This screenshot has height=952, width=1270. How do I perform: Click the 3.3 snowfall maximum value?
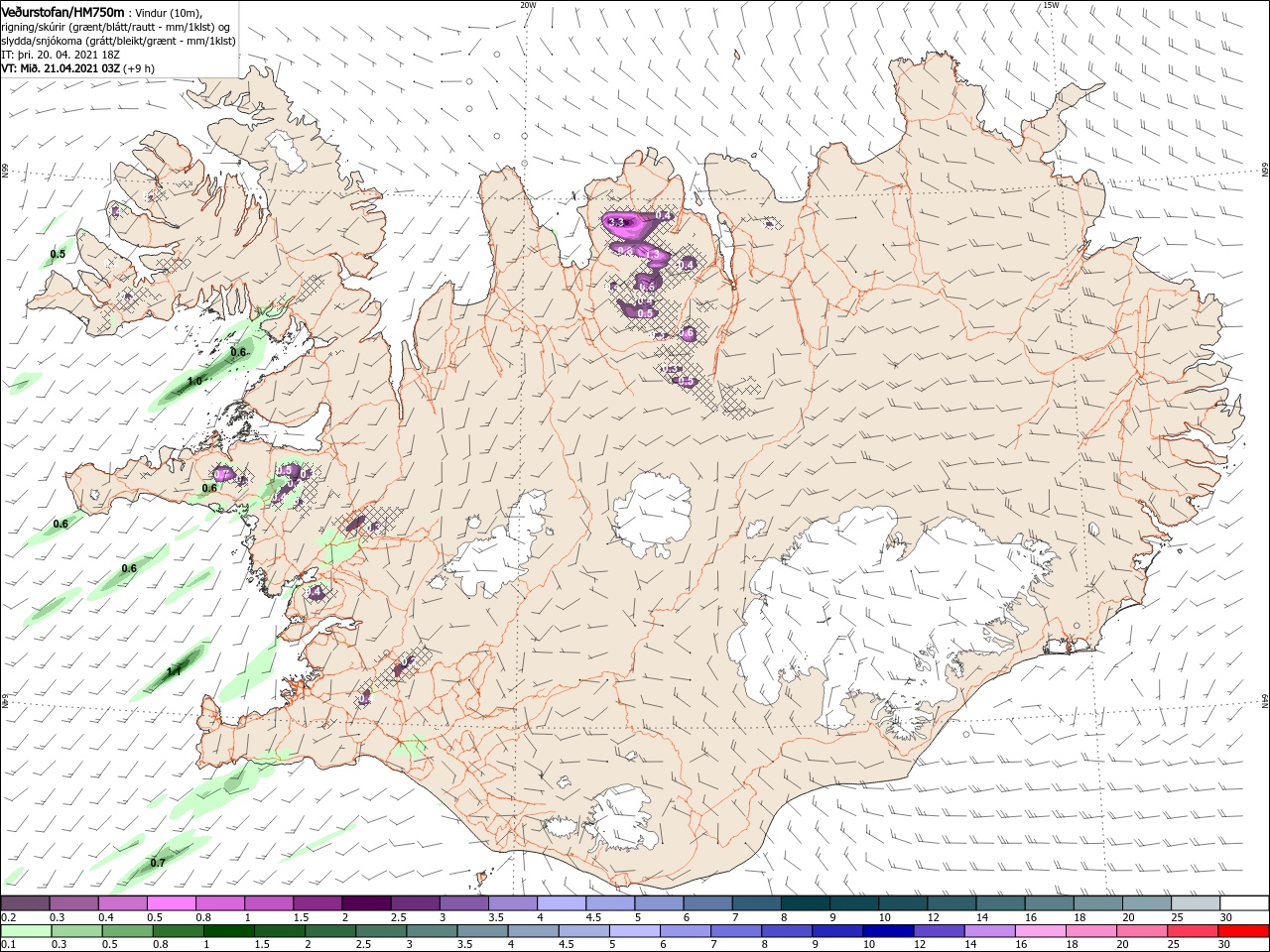tap(616, 223)
